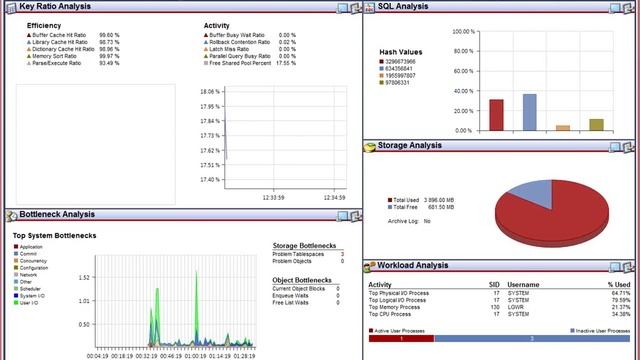Maximize the Key Ratio Analysis panel
Screen dimensions: 640x360
tap(342, 8)
